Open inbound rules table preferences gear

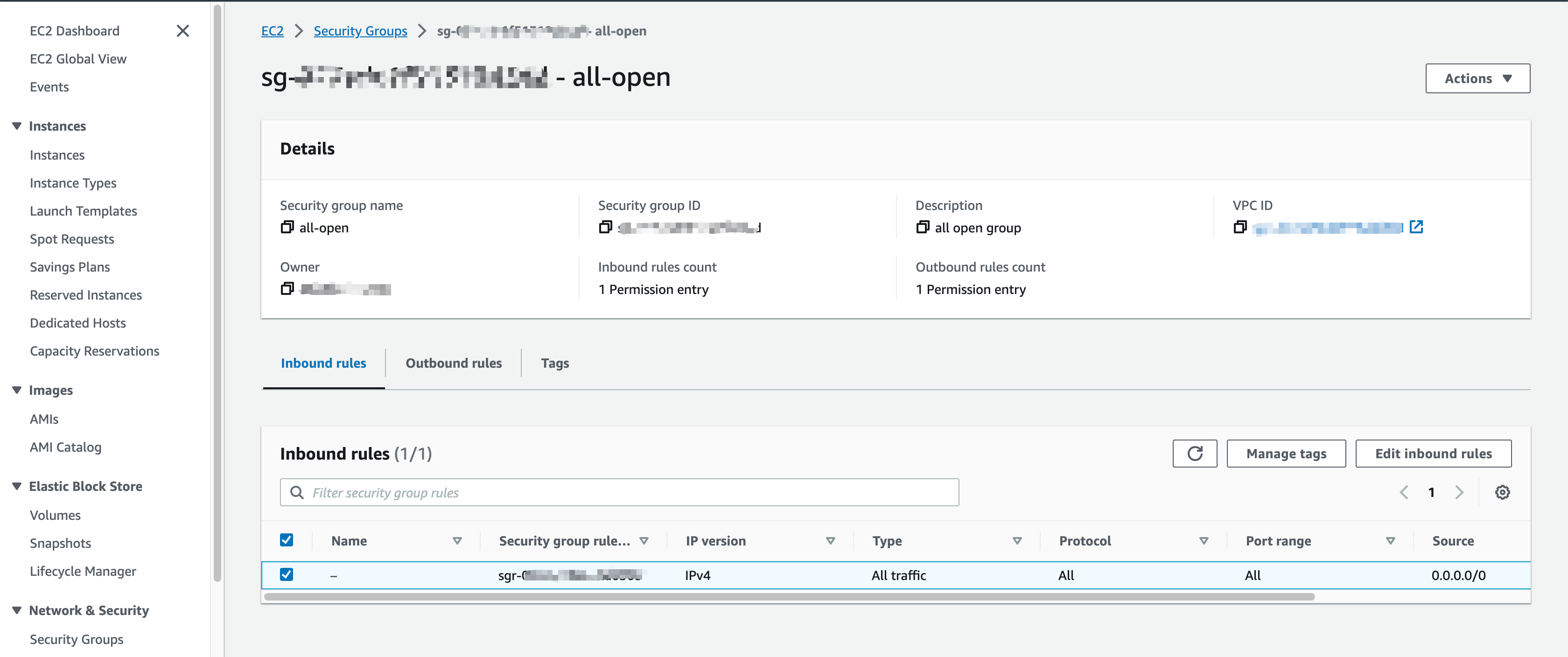pos(1502,493)
